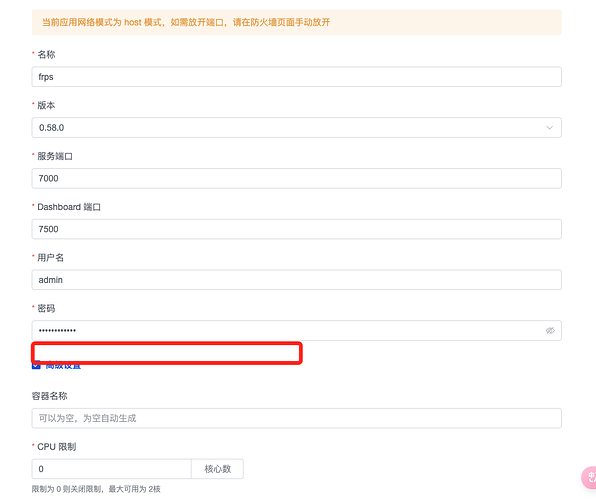596x500 pixels.
Task: Click the CPU 限制 label
Action: pos(57,447)
